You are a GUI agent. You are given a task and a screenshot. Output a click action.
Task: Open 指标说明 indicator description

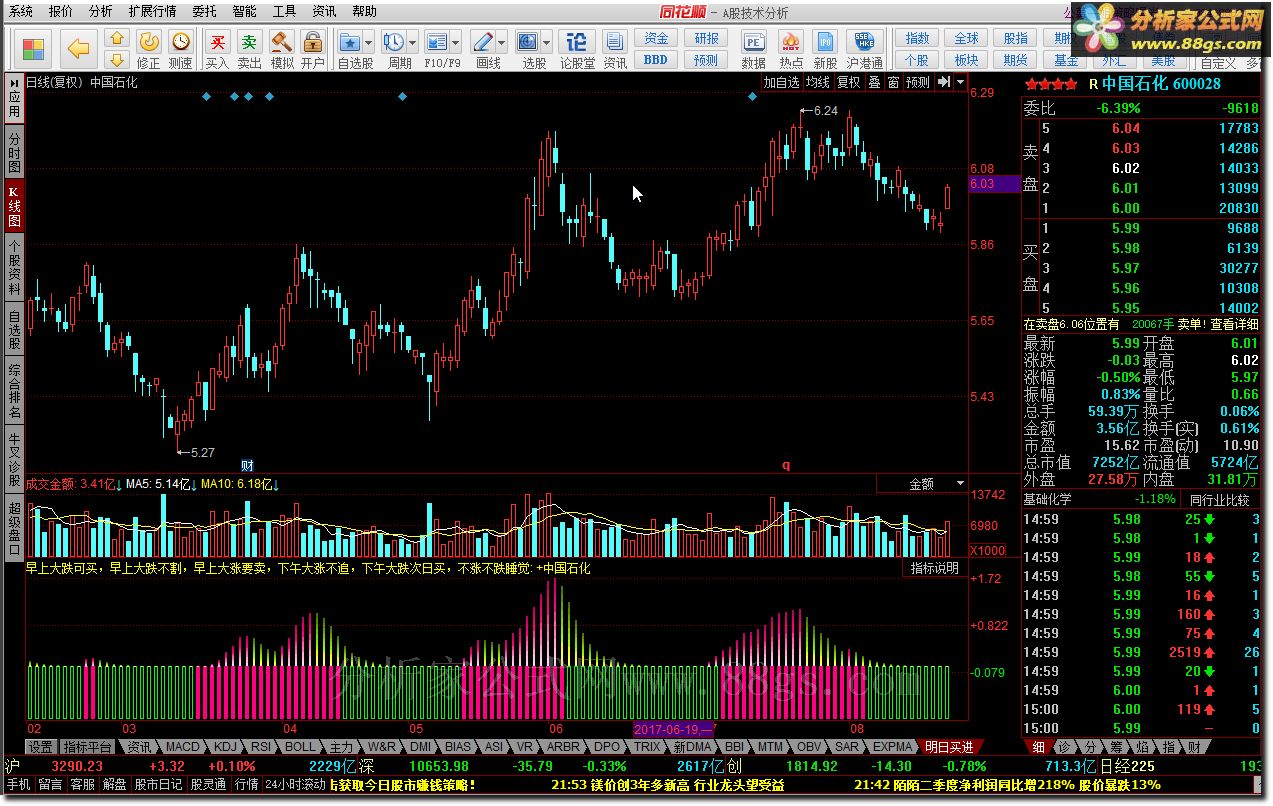(x=934, y=568)
